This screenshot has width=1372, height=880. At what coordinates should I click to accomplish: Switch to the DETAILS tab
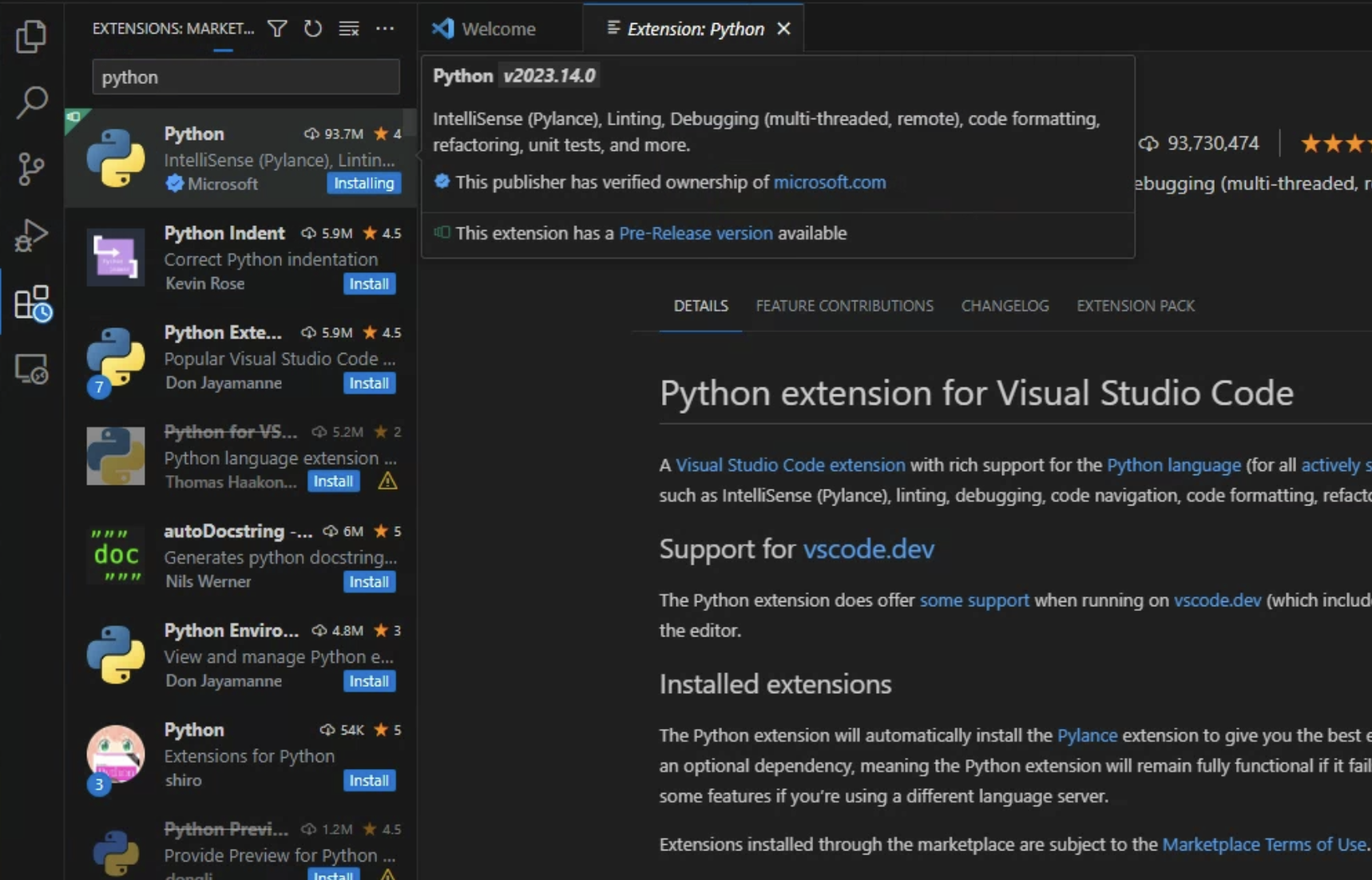pyautogui.click(x=700, y=306)
